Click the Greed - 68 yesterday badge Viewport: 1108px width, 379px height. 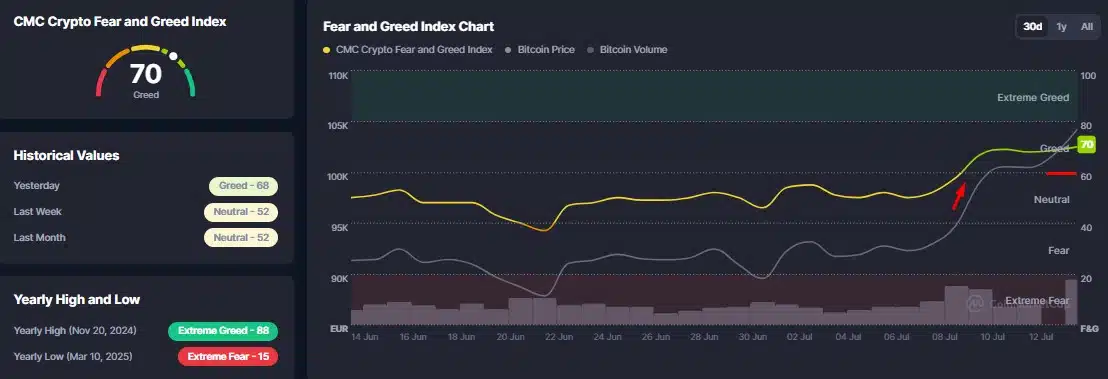pyautogui.click(x=243, y=186)
